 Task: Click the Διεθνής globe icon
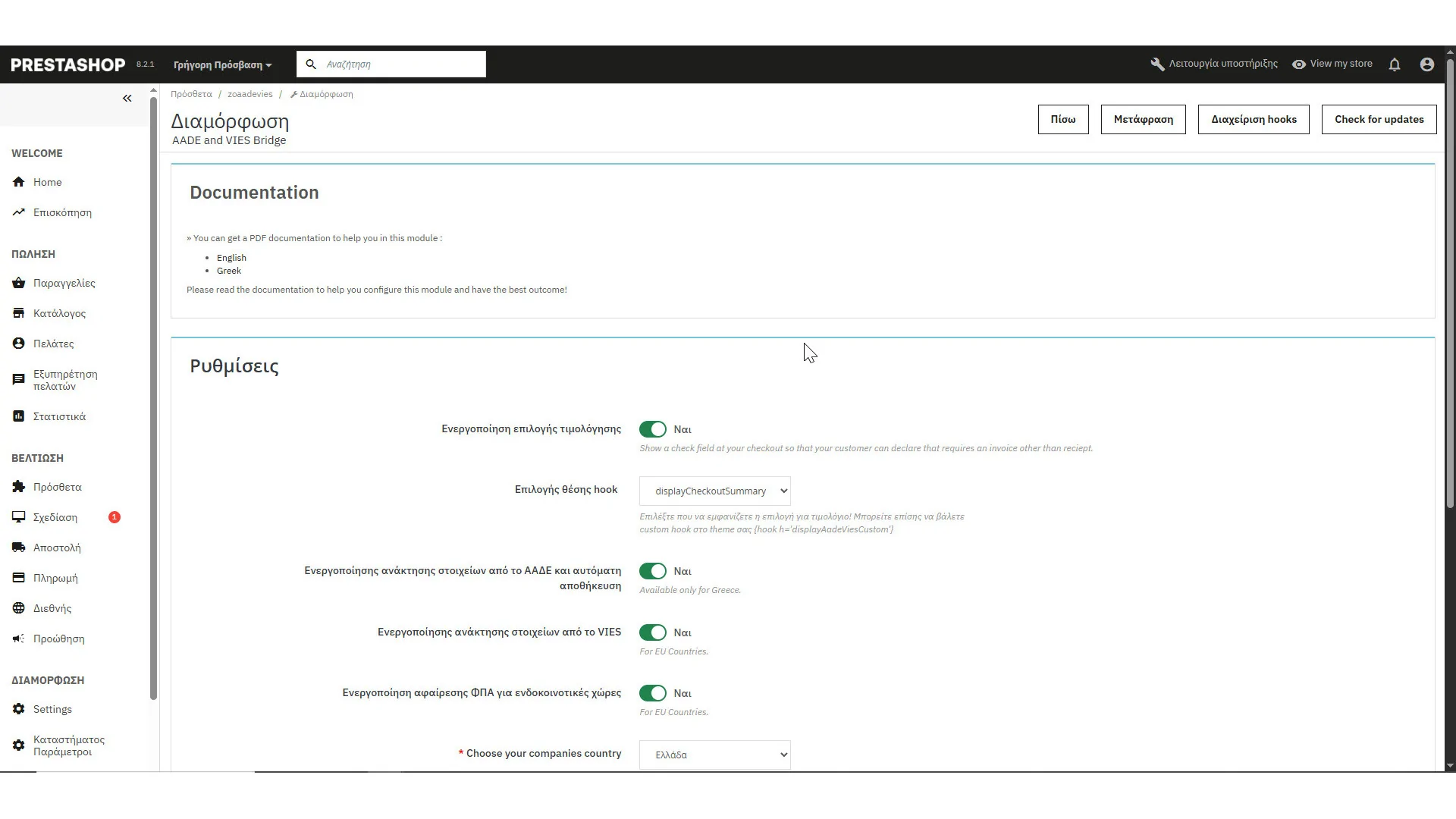click(19, 608)
